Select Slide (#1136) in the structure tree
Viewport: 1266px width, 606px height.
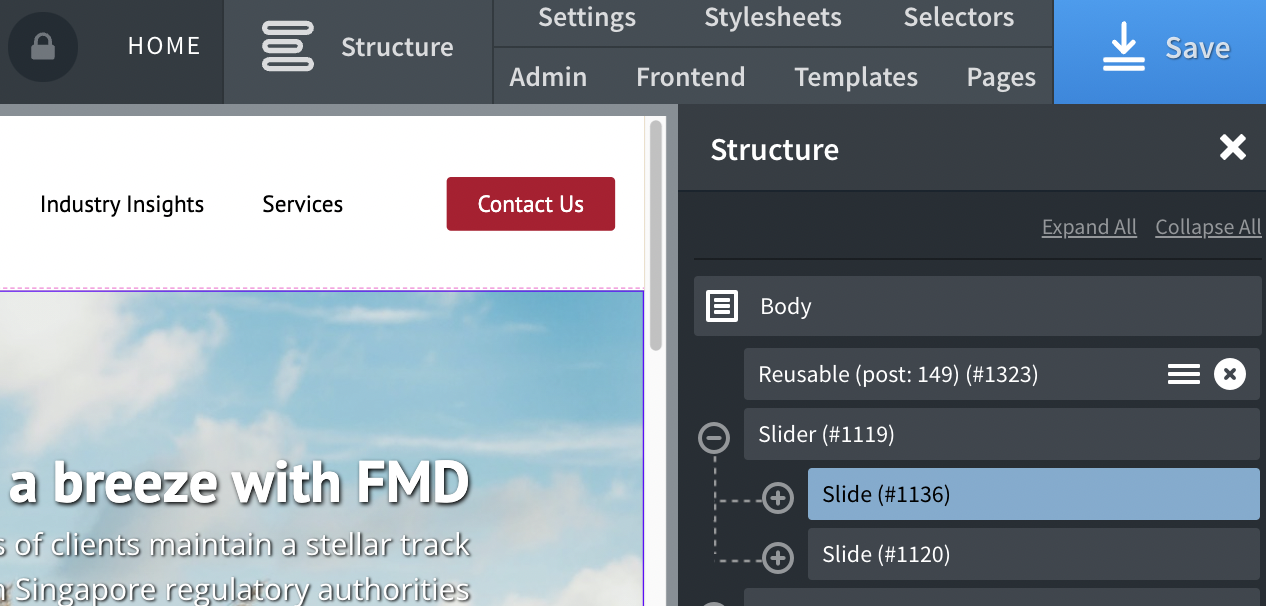[x=1034, y=494]
